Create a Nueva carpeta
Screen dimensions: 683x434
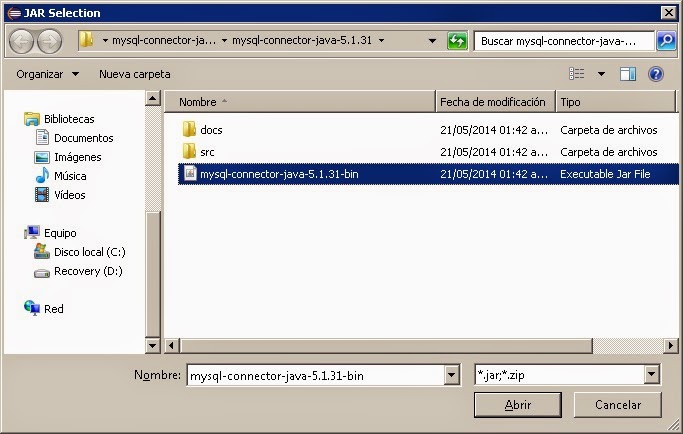click(135, 74)
